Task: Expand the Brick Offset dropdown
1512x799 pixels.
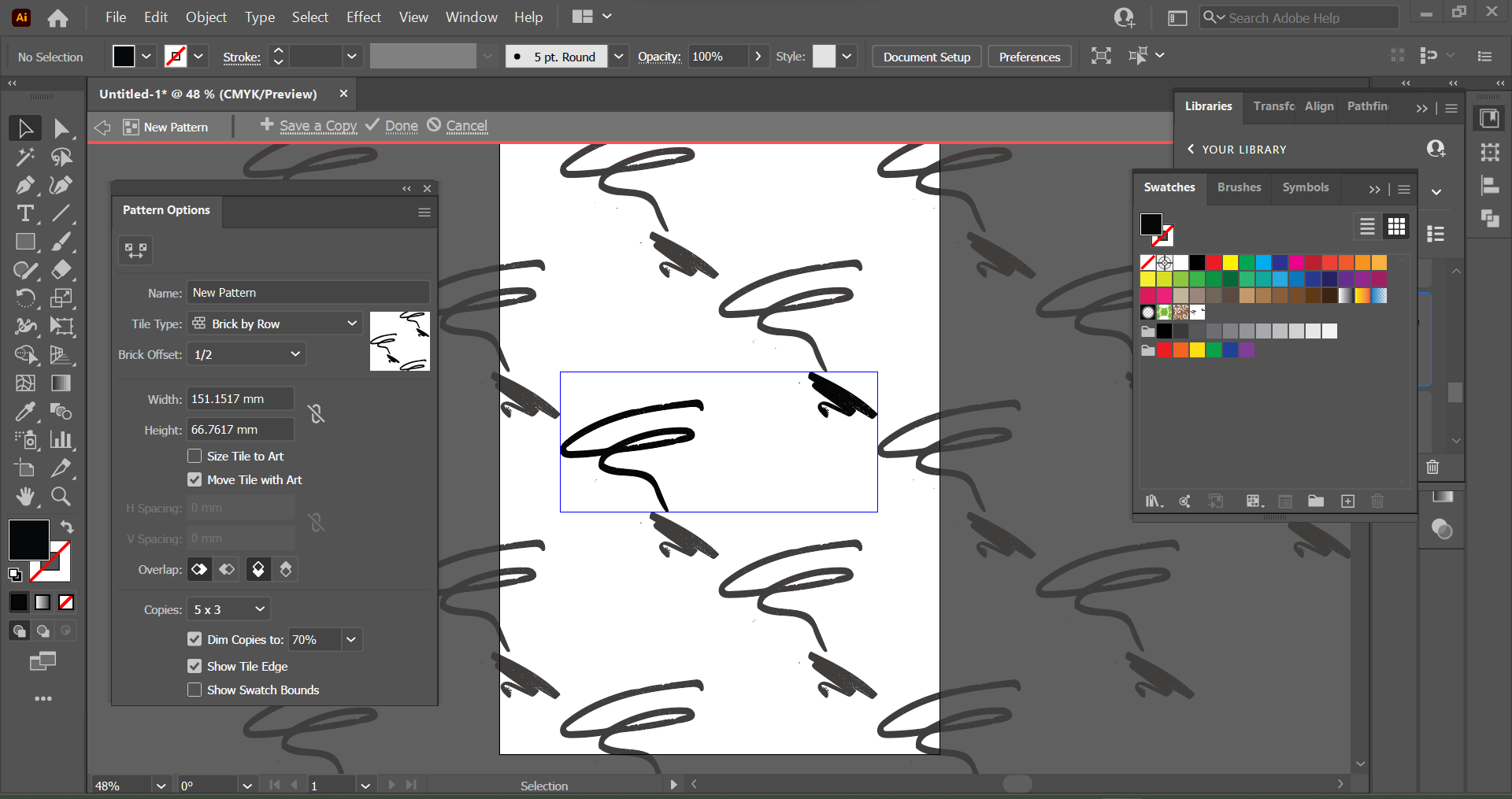Action: coord(246,354)
